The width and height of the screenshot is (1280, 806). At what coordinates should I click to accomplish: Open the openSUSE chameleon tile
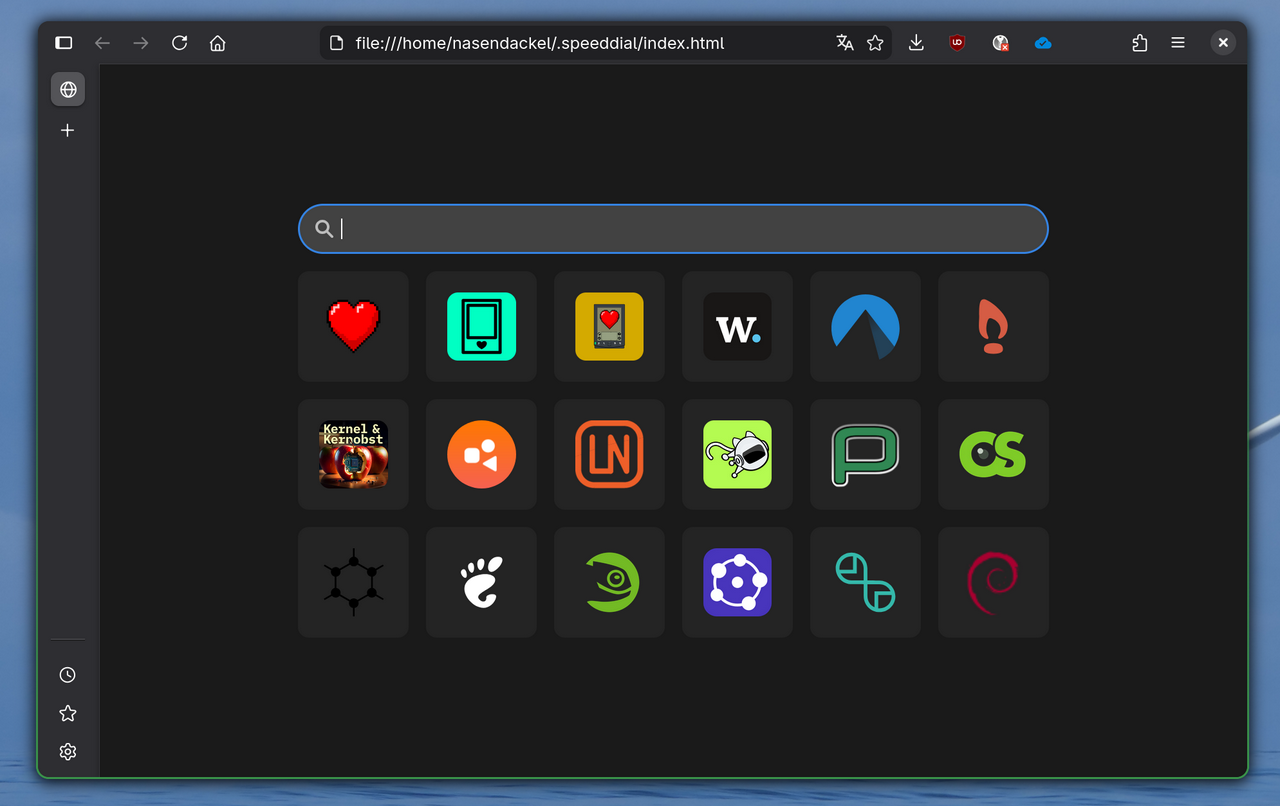click(x=609, y=582)
